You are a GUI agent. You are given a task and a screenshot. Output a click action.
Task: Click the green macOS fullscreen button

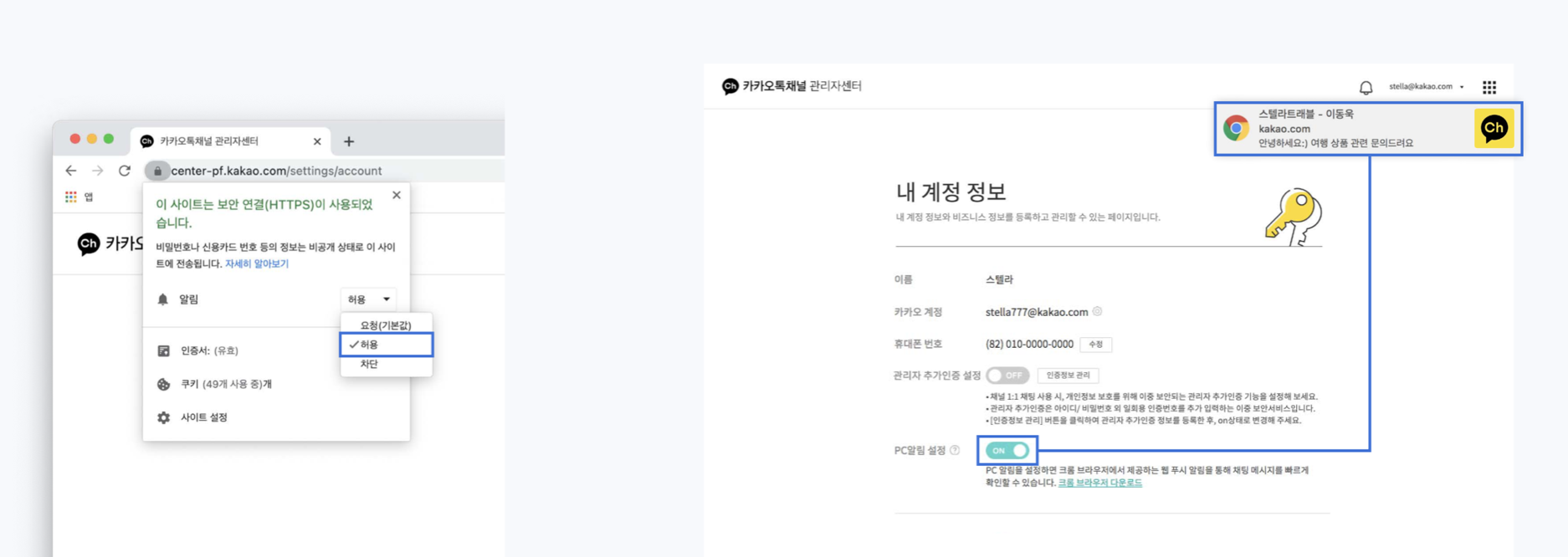[109, 139]
